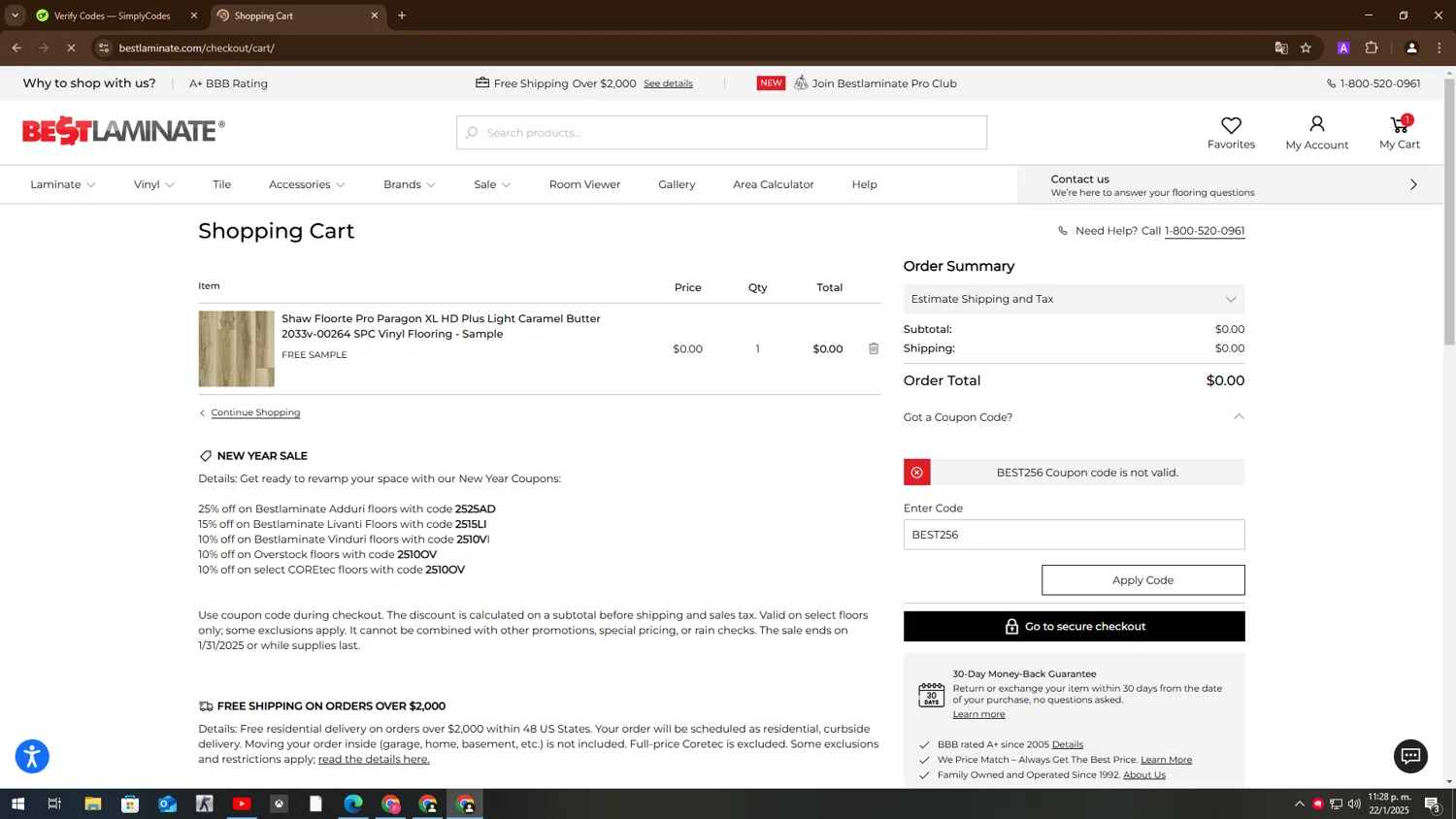Click Continue Shopping link

pos(255,412)
